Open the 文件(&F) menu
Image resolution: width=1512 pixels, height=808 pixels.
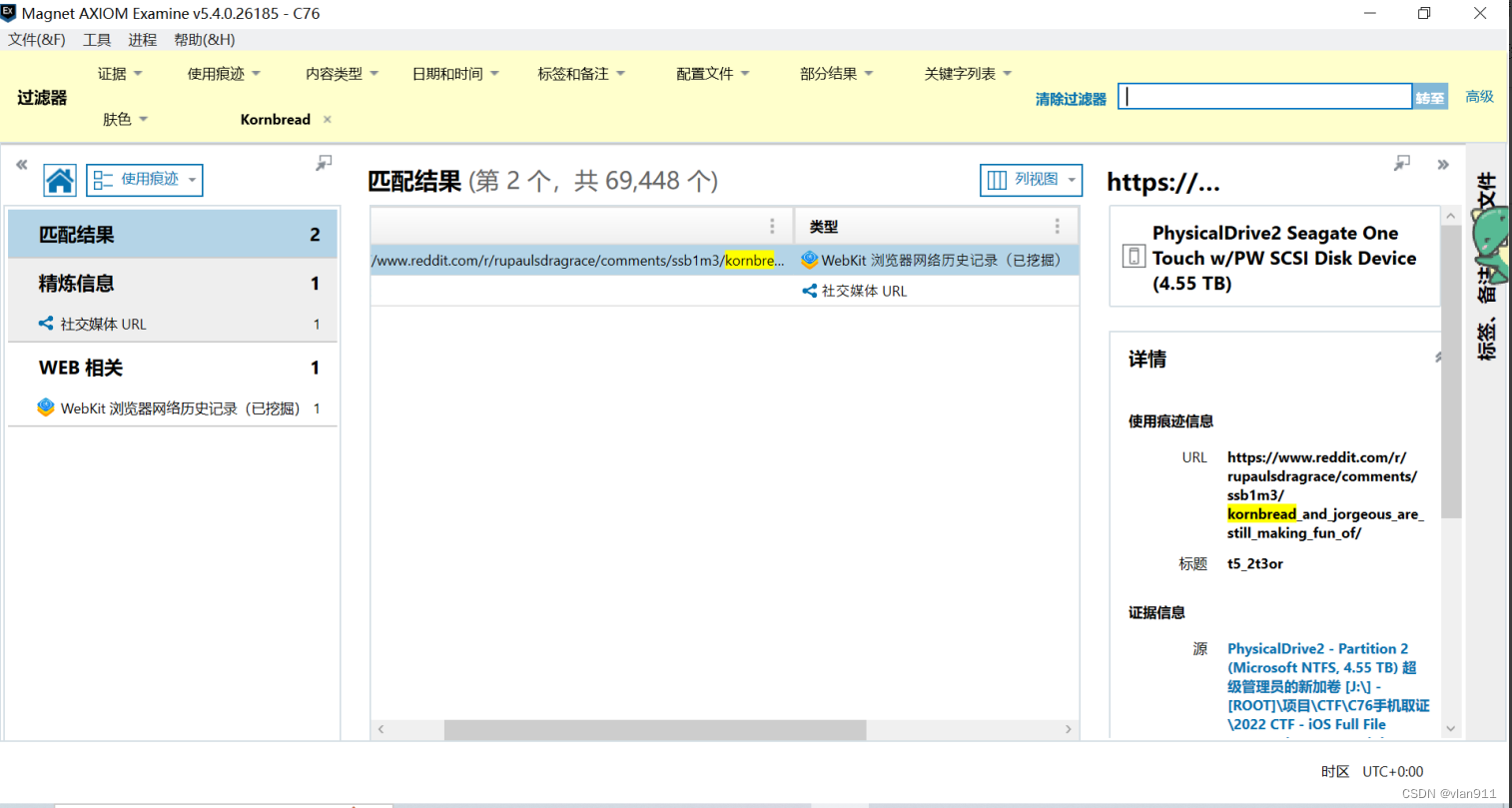pos(37,40)
